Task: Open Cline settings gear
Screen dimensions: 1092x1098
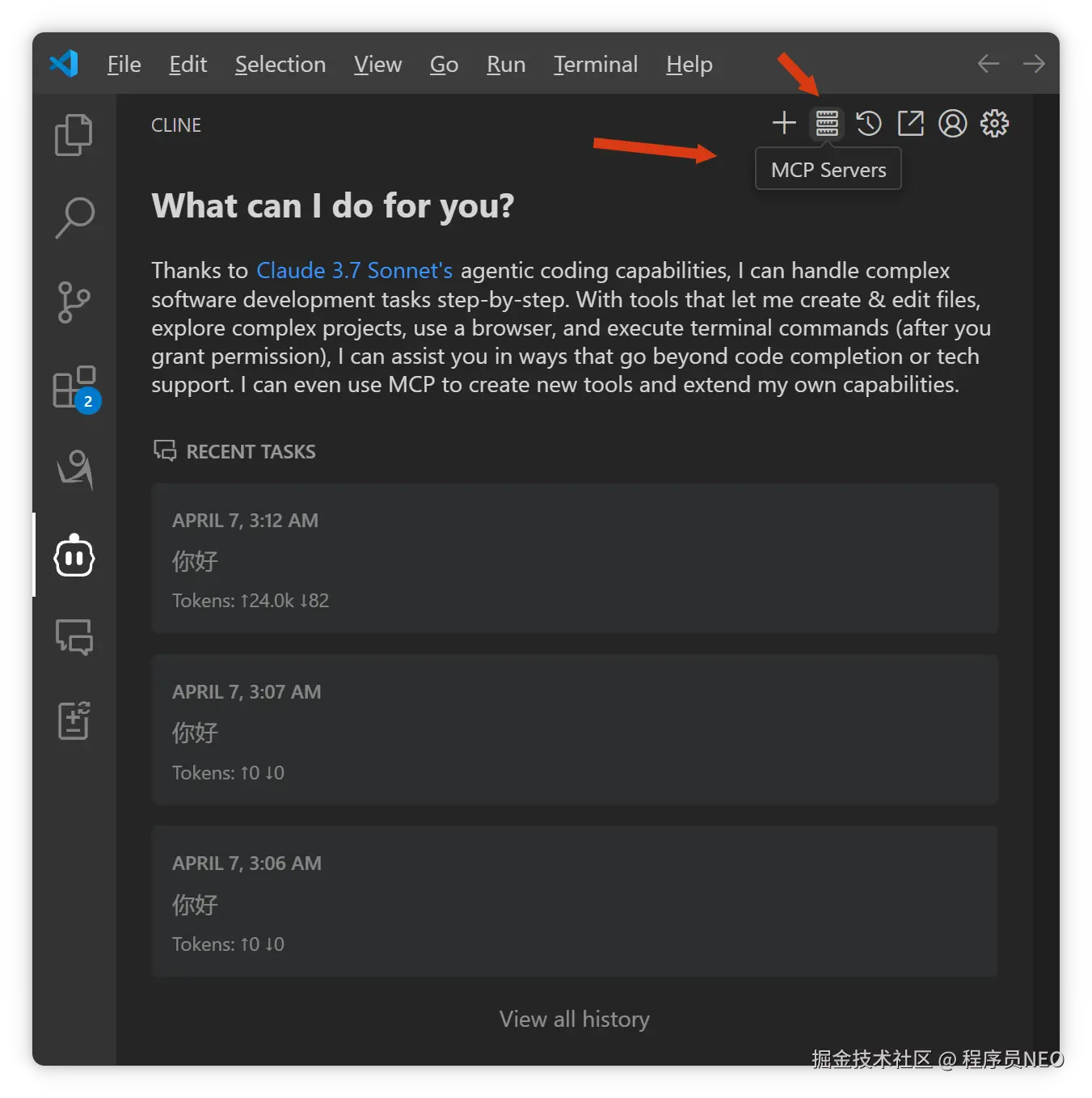Action: [995, 123]
